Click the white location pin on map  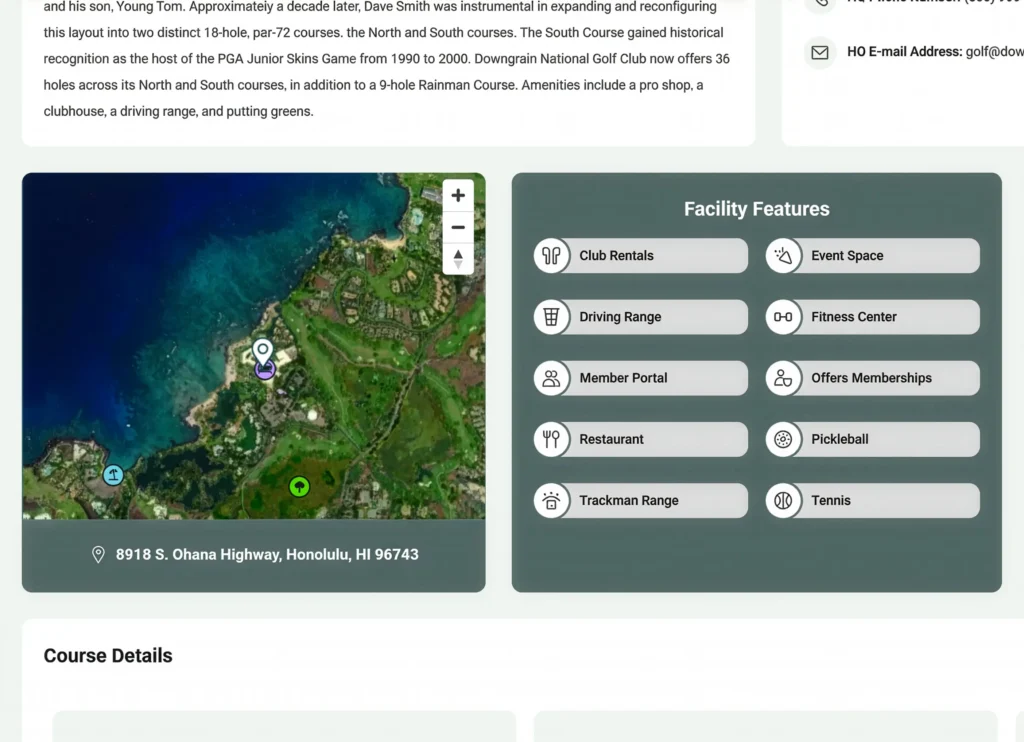[262, 351]
